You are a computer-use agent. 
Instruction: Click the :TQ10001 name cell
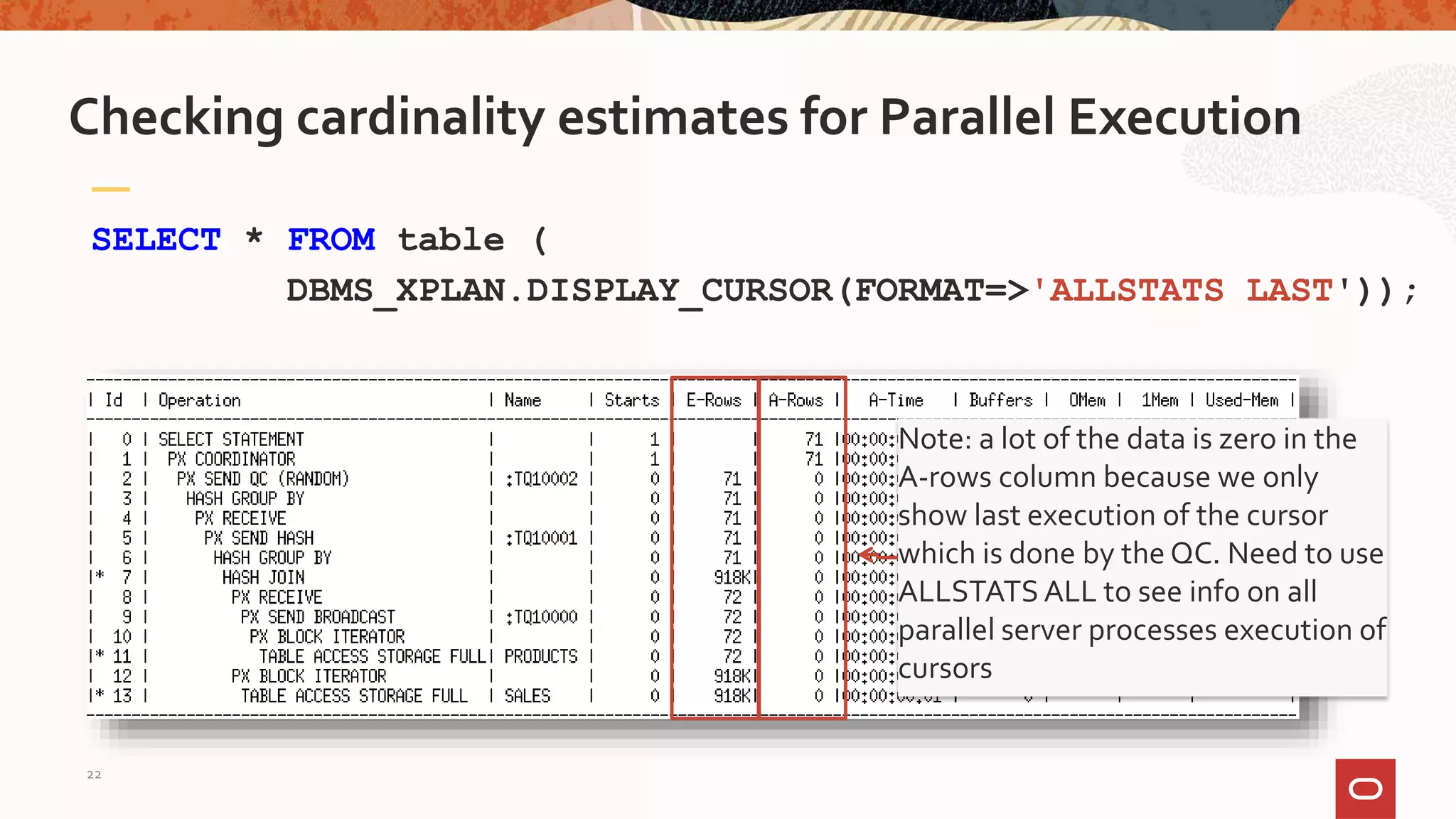[x=541, y=538]
